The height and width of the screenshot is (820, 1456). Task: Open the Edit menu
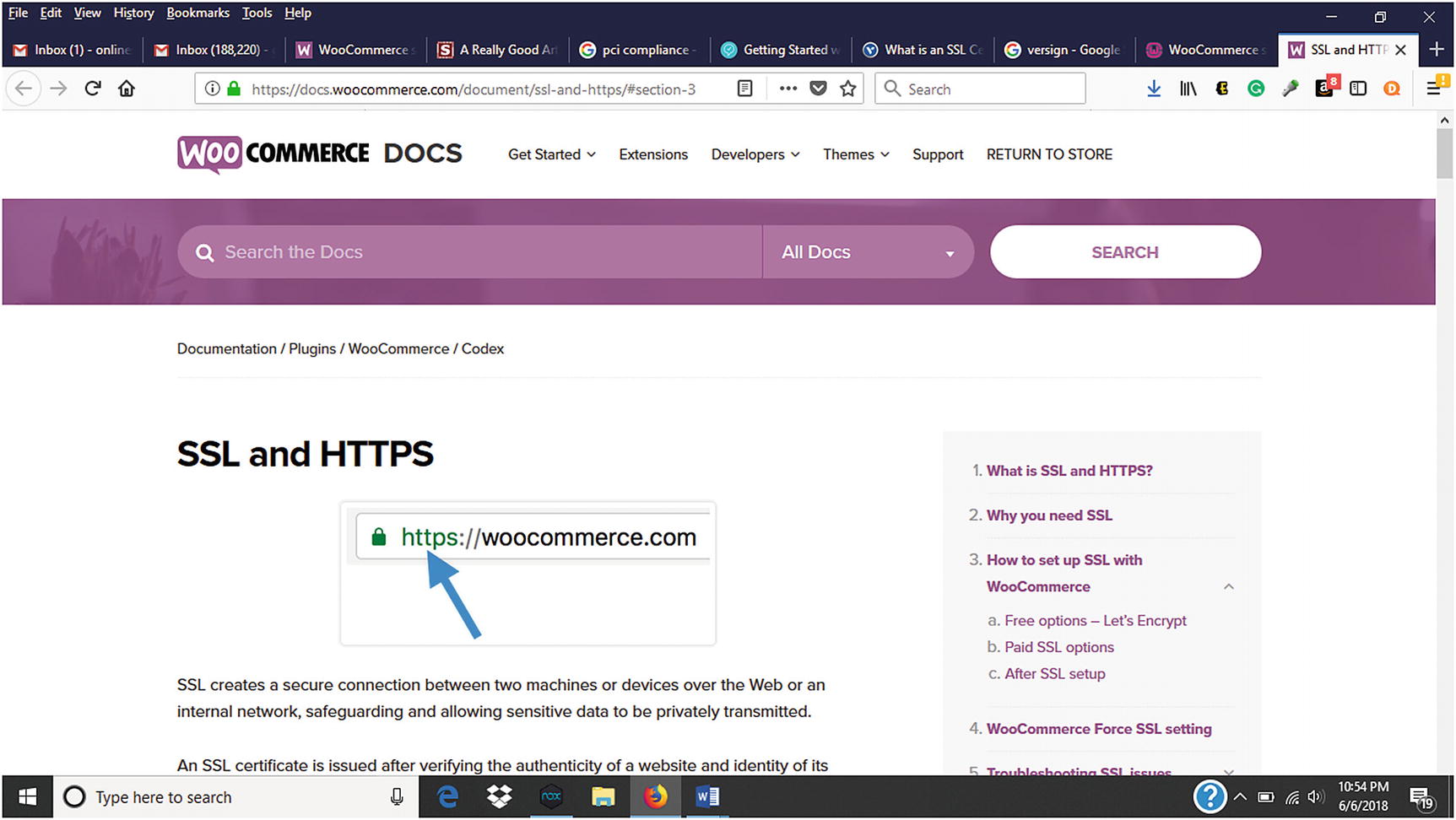tap(51, 13)
